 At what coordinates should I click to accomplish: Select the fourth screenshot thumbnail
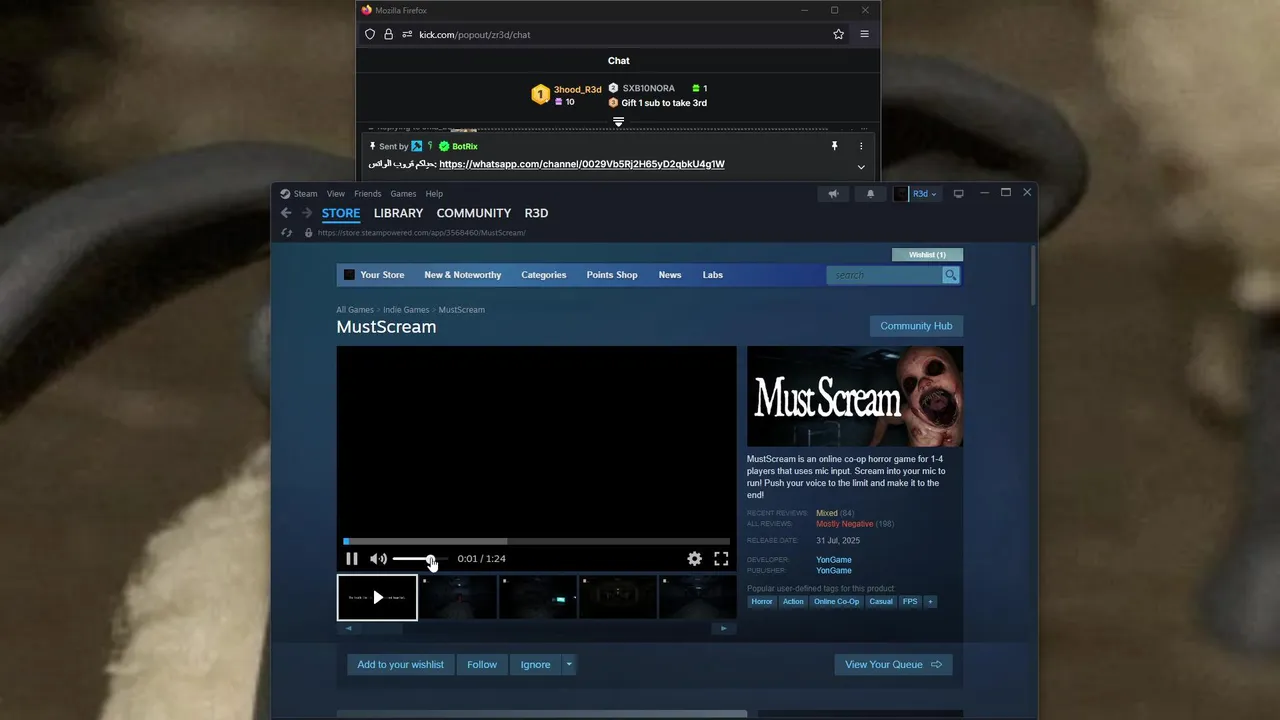click(618, 597)
